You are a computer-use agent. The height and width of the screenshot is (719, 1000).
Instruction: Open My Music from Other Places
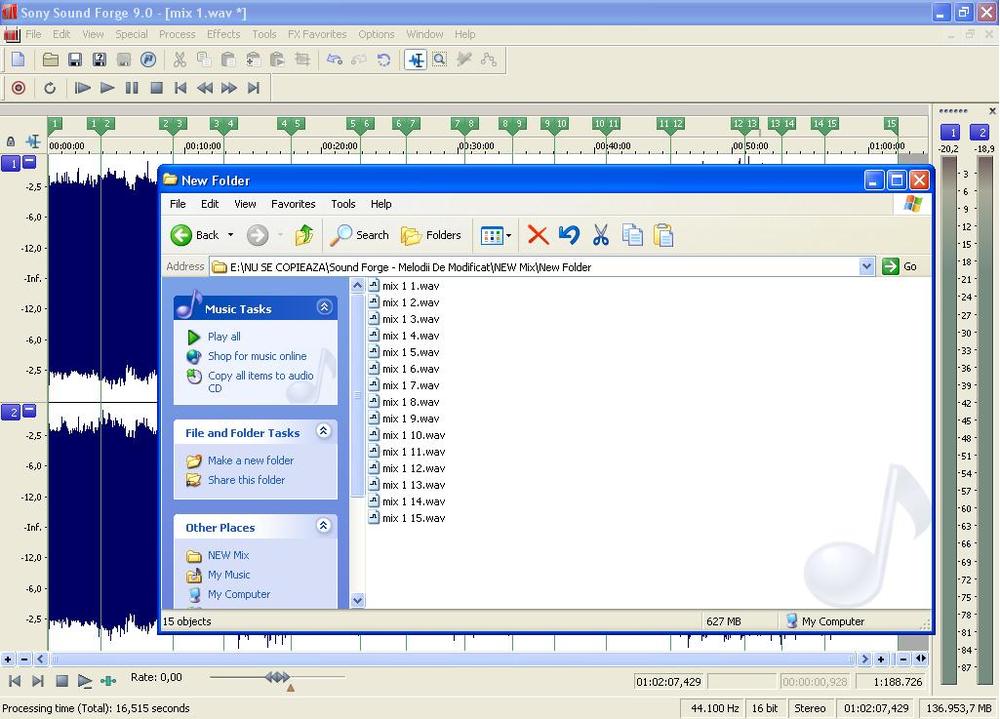[229, 575]
